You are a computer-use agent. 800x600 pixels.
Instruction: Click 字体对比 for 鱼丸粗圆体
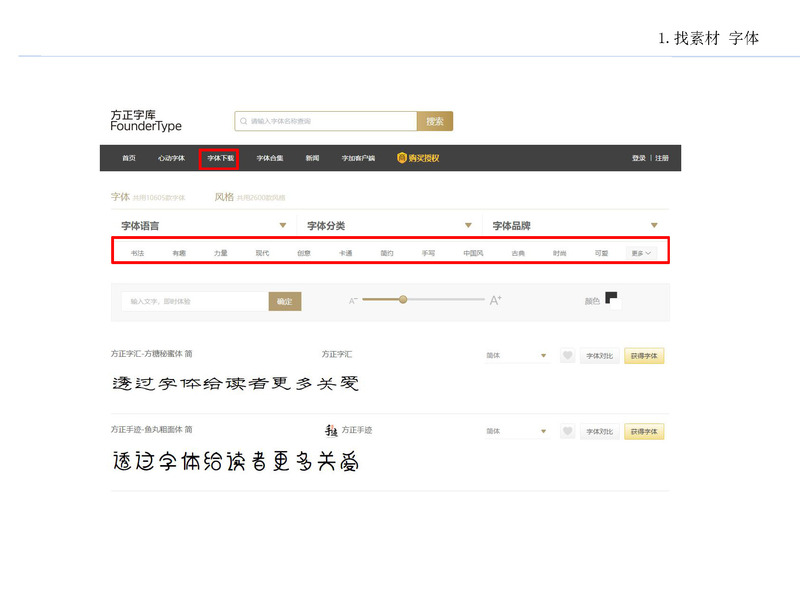click(599, 432)
